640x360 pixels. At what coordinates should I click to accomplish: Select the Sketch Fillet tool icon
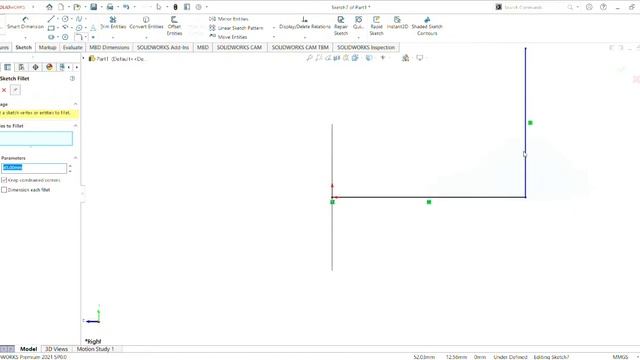pos(78,37)
